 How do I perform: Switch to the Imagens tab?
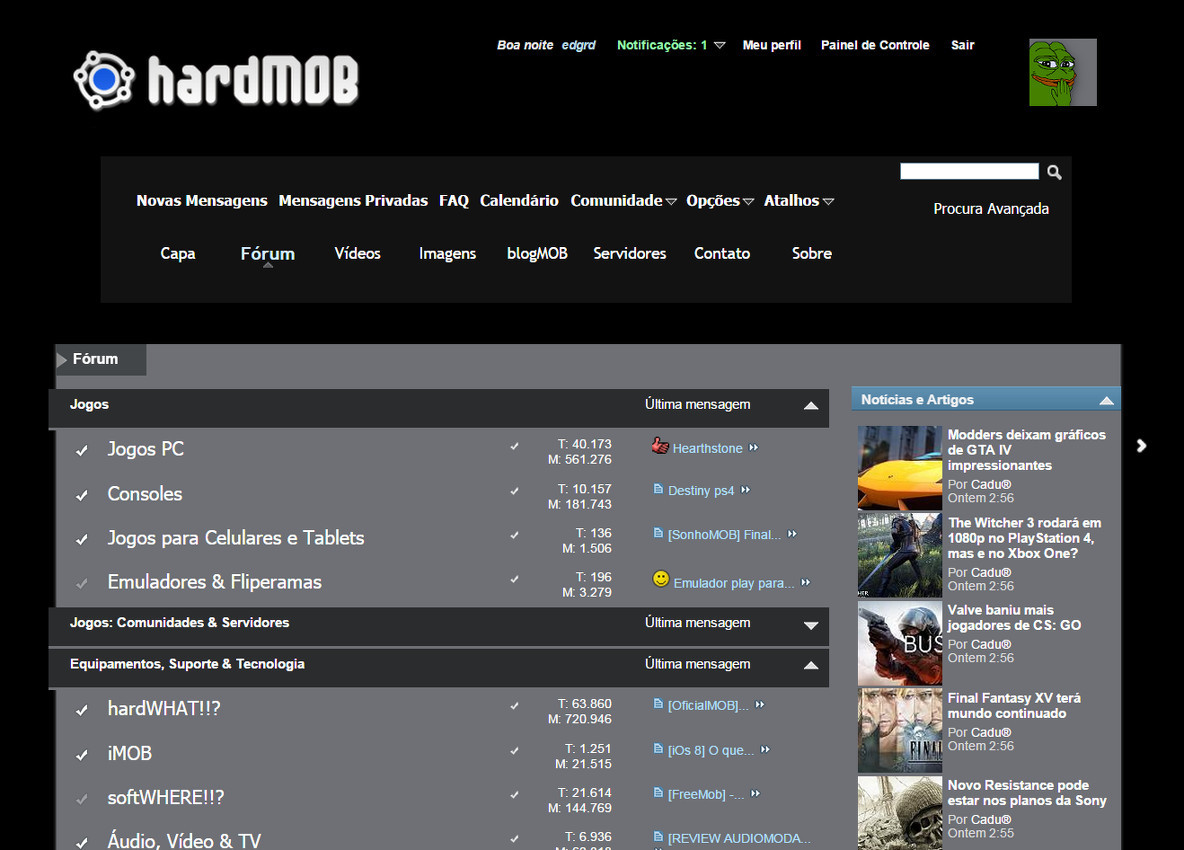[447, 254]
